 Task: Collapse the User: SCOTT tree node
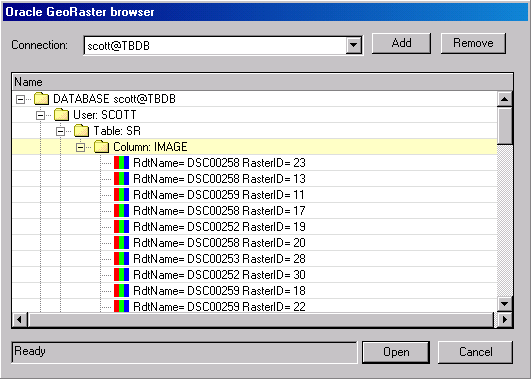point(41,115)
